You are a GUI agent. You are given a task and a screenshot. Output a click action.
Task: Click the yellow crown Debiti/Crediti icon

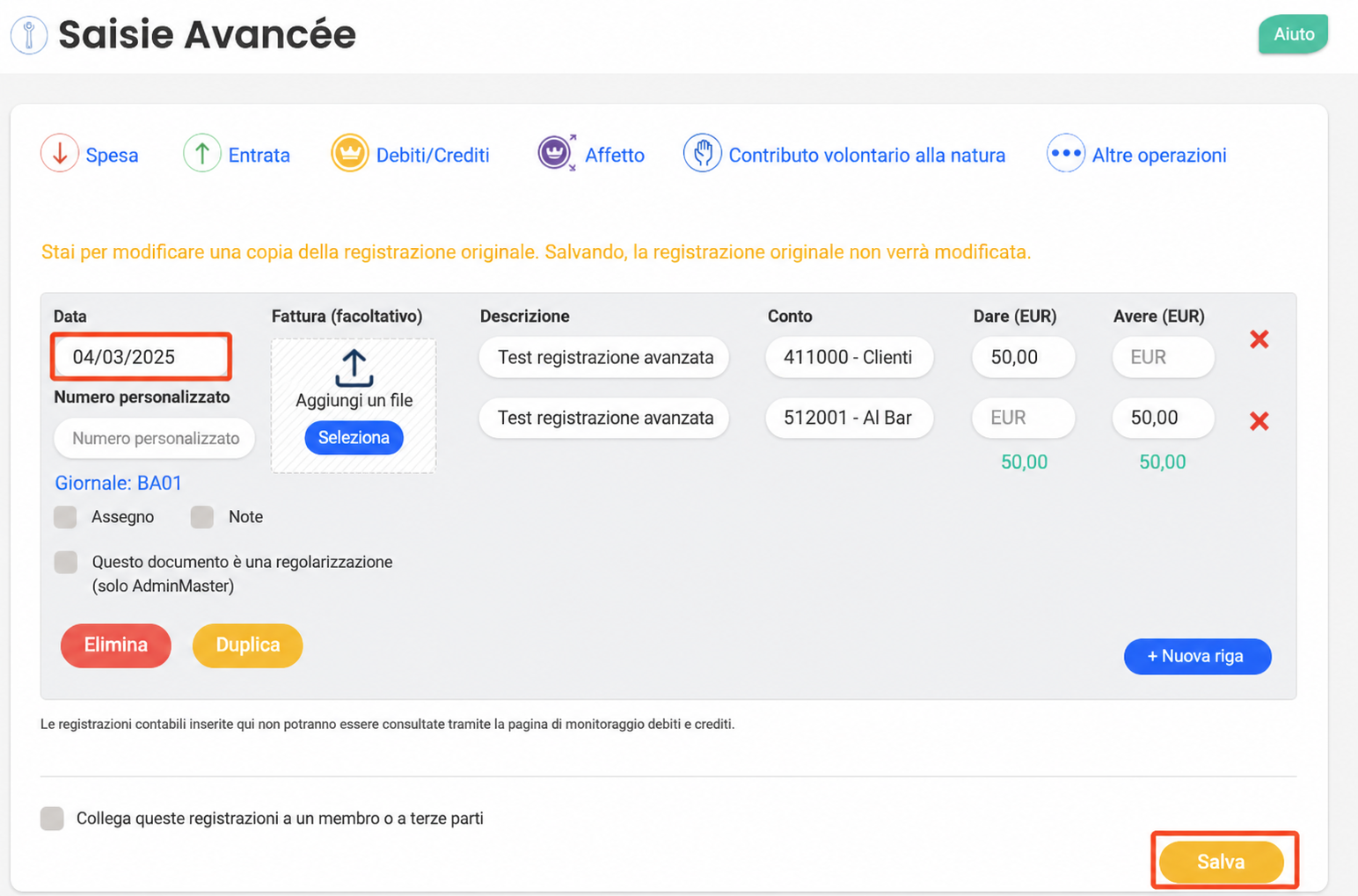pyautogui.click(x=349, y=154)
